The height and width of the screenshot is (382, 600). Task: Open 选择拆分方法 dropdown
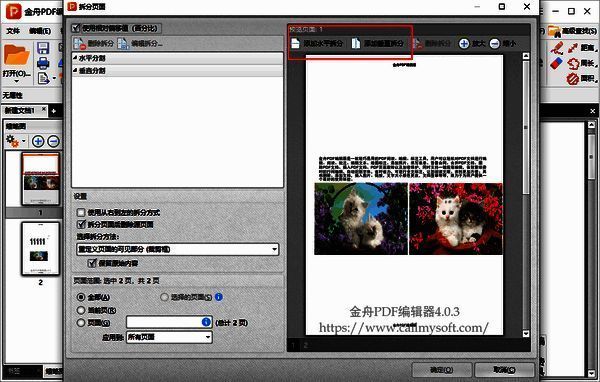[178, 250]
